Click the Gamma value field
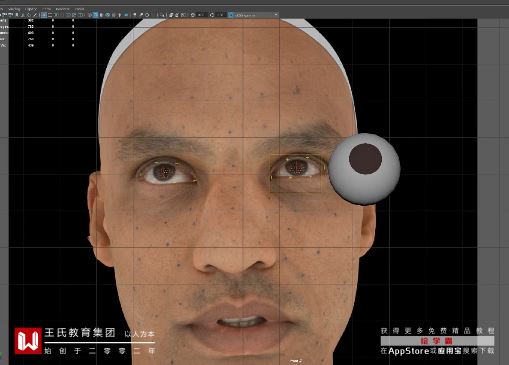The image size is (509, 365). point(221,15)
